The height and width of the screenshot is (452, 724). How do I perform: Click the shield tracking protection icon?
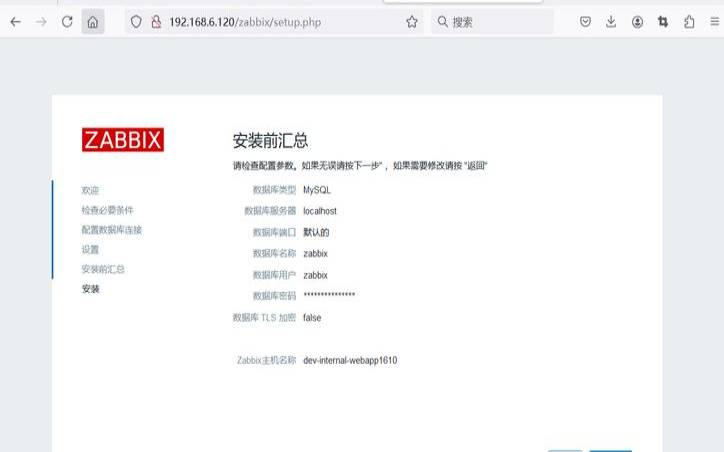click(136, 22)
